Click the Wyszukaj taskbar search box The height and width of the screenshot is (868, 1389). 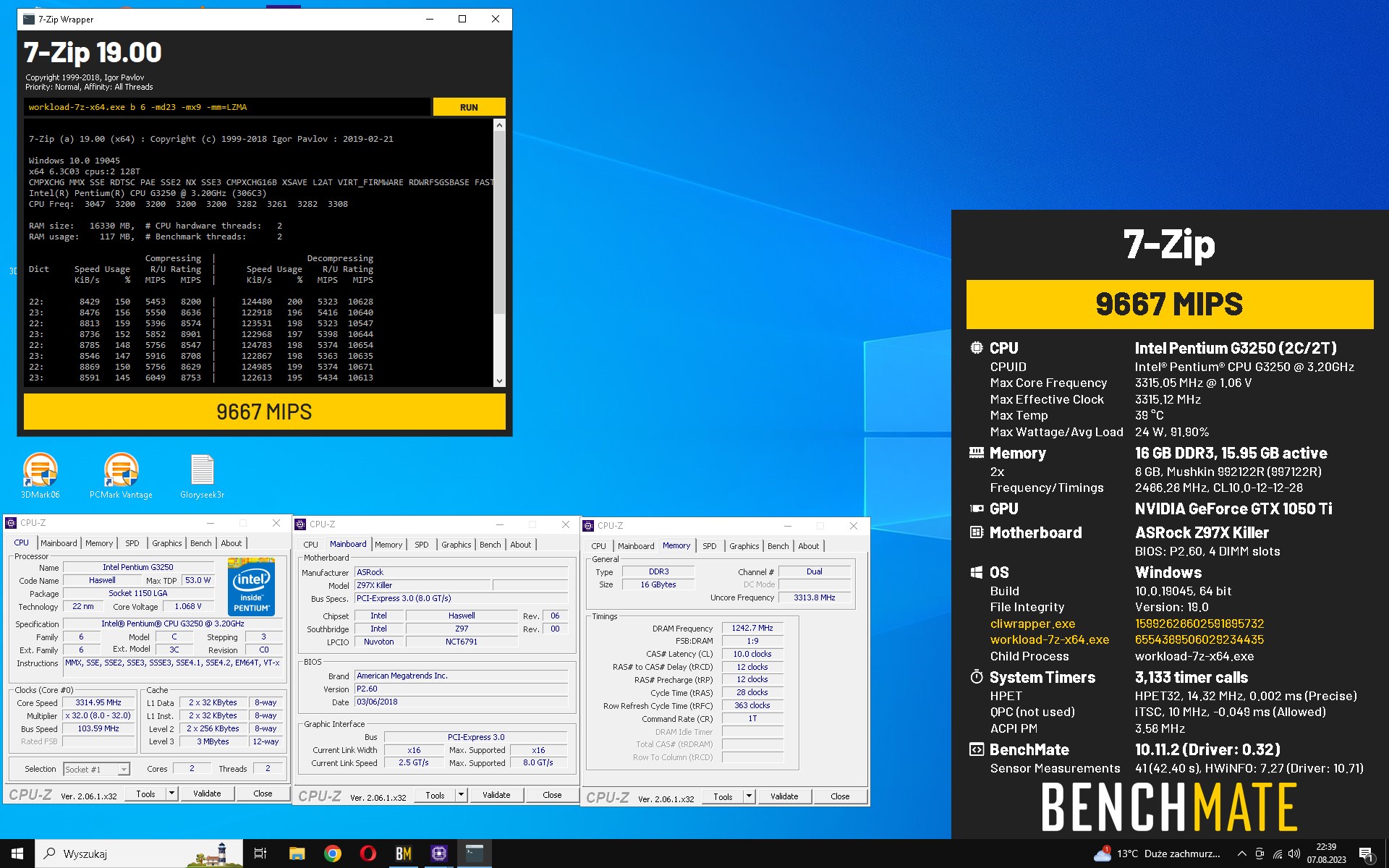pos(140,854)
